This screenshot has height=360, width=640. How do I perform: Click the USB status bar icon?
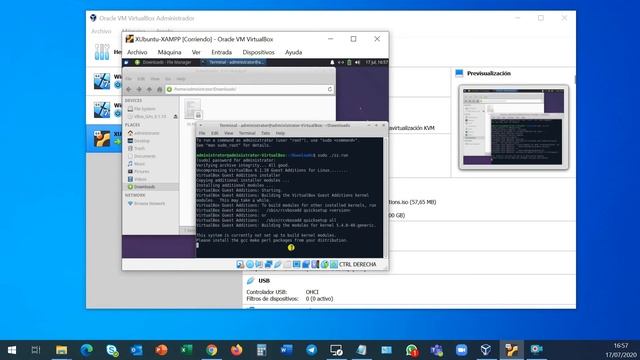[278, 264]
